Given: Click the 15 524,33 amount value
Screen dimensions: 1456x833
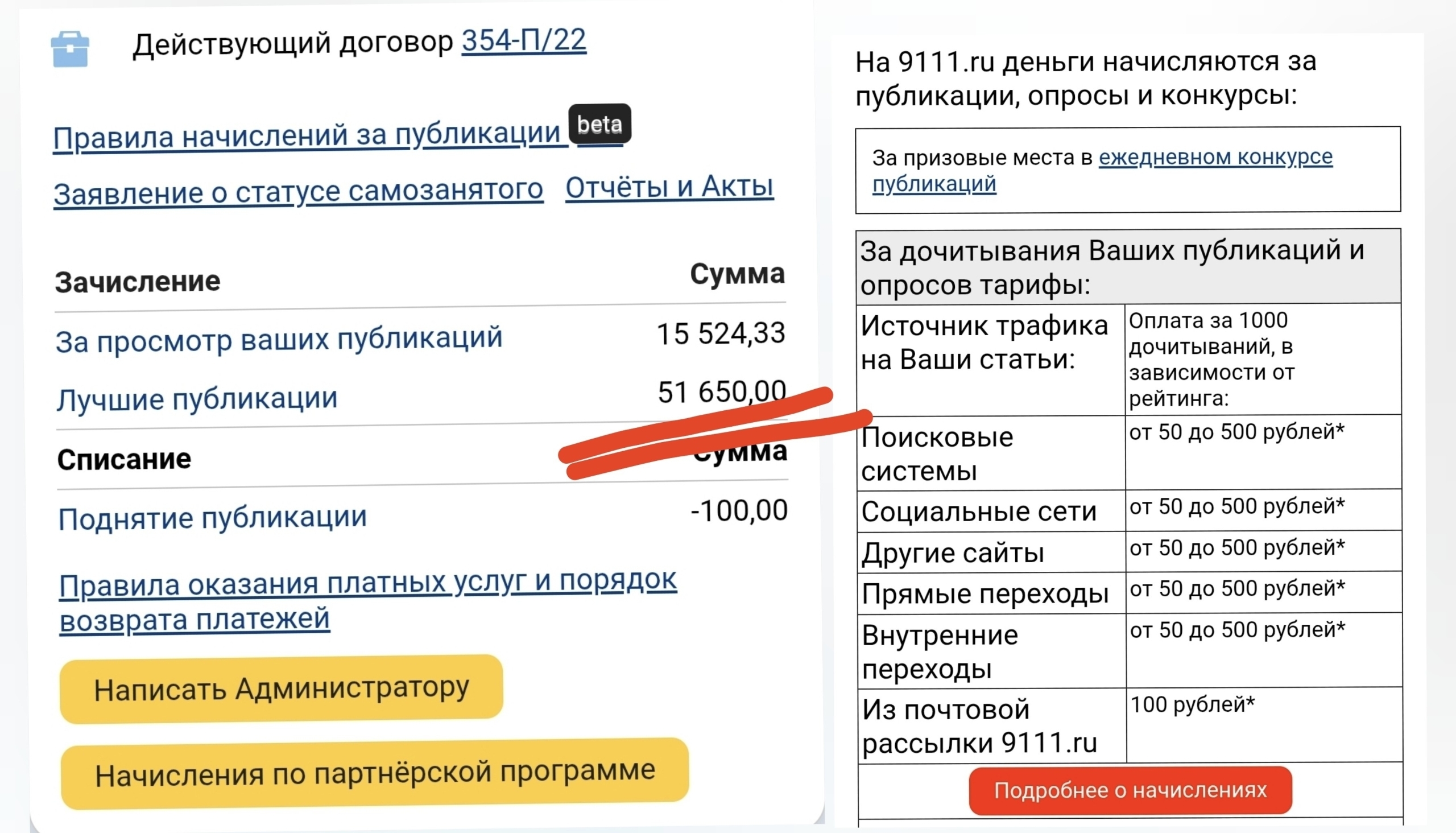Looking at the screenshot, I should [x=721, y=333].
